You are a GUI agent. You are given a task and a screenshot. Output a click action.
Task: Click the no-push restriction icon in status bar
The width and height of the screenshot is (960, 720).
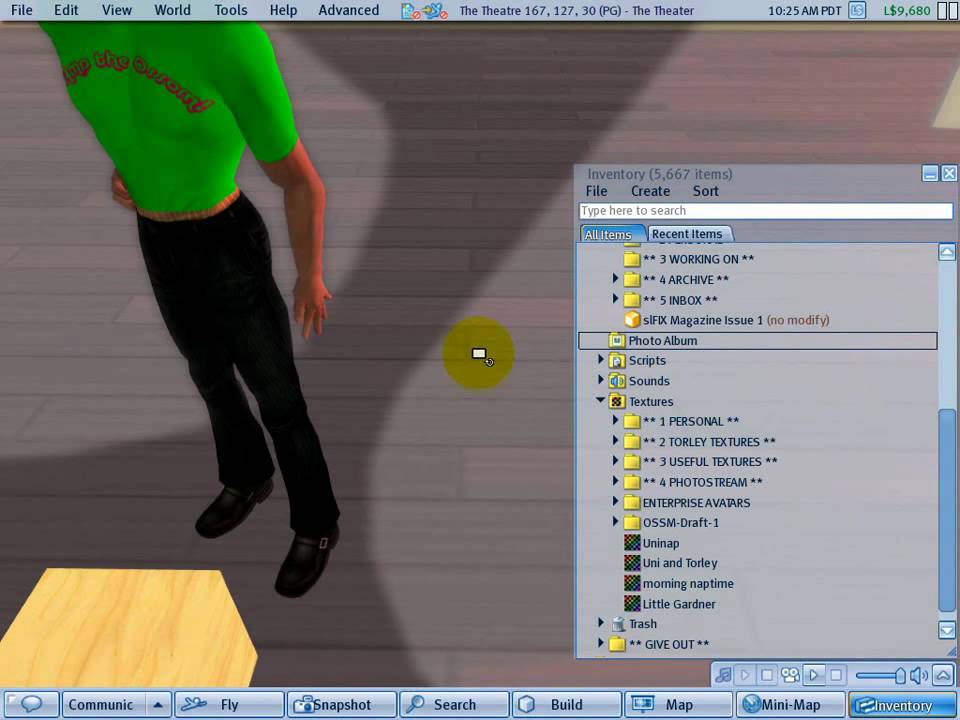click(435, 10)
